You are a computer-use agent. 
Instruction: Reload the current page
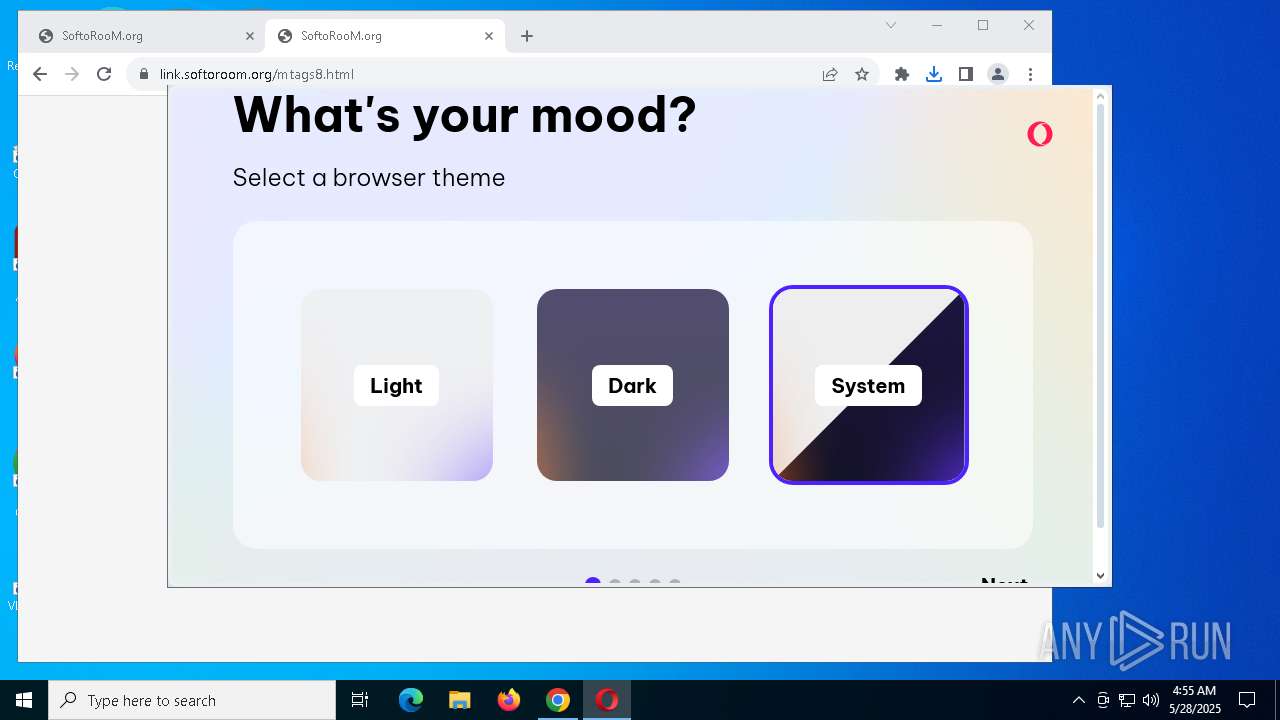coord(104,74)
